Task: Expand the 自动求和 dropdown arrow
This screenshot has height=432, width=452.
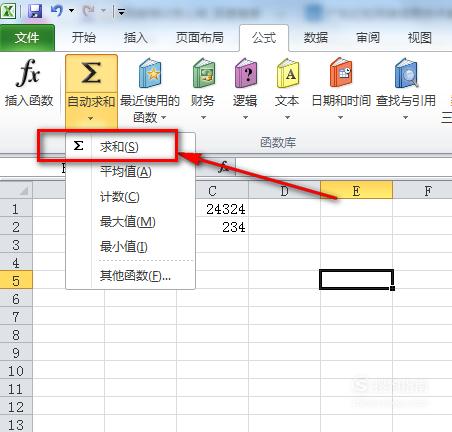Action: coord(90,118)
